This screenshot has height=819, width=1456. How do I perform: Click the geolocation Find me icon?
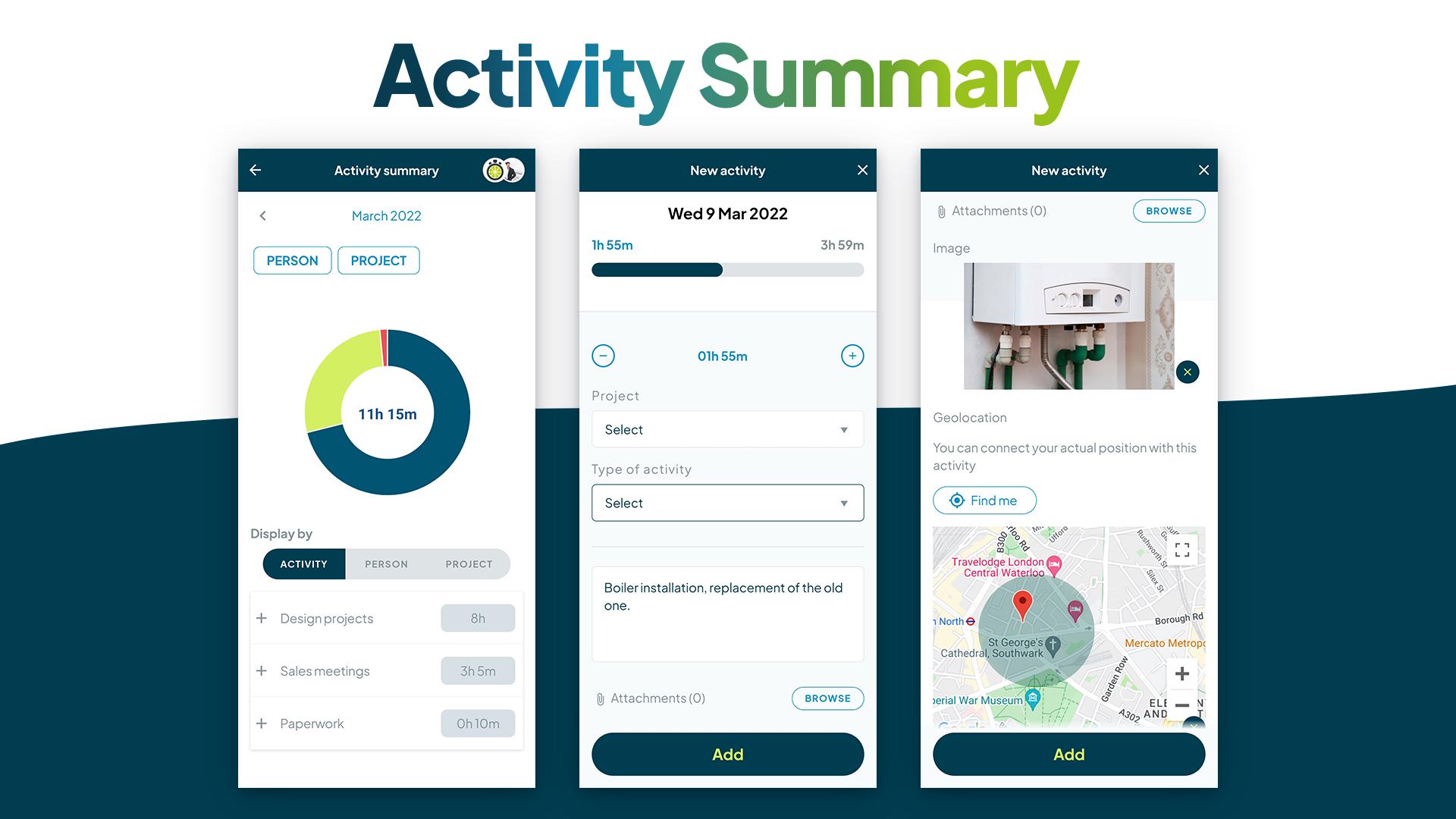pyautogui.click(x=955, y=500)
